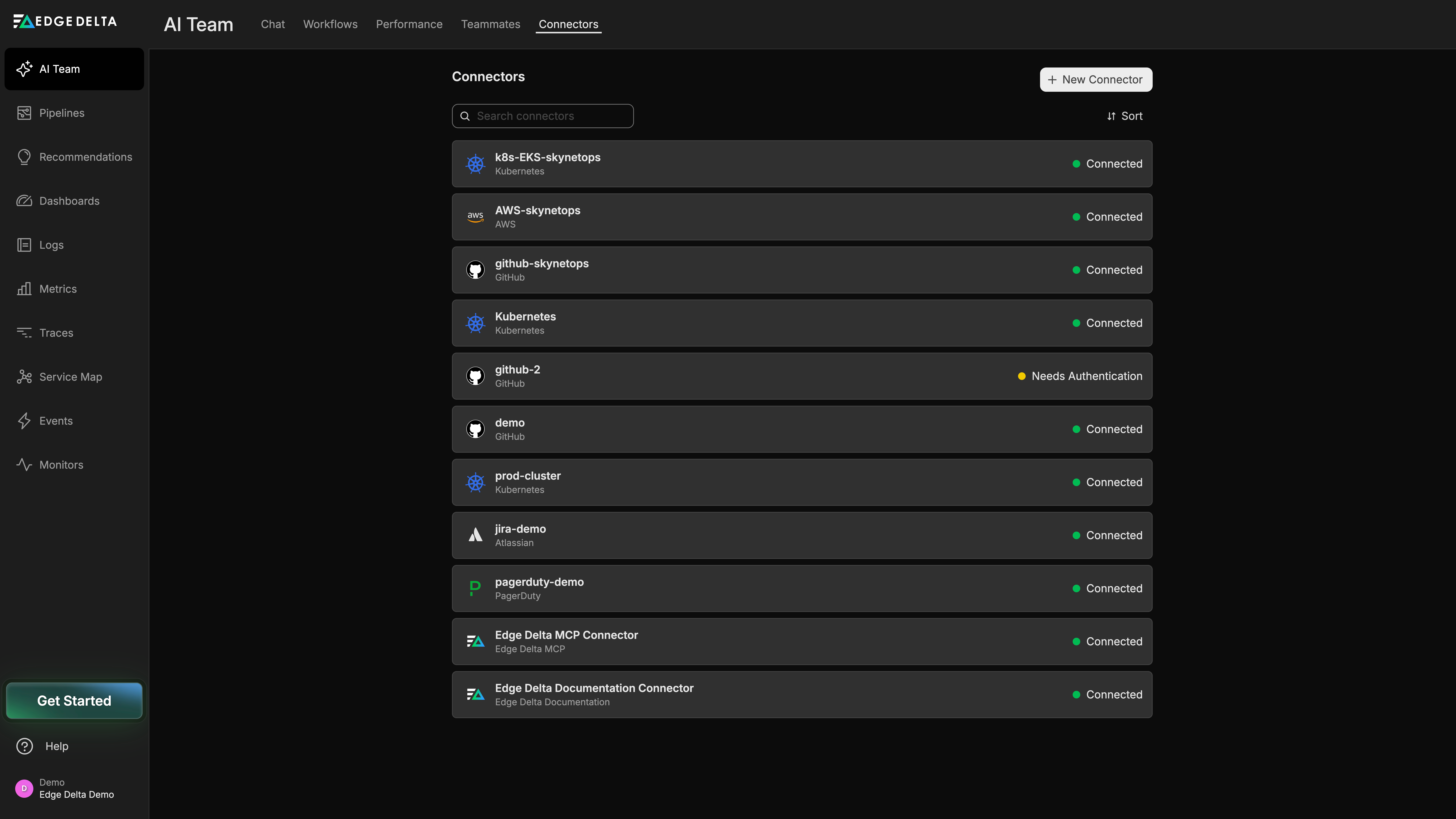Click the Pipelines sidebar icon
Viewport: 1456px width, 819px height.
pos(24,113)
